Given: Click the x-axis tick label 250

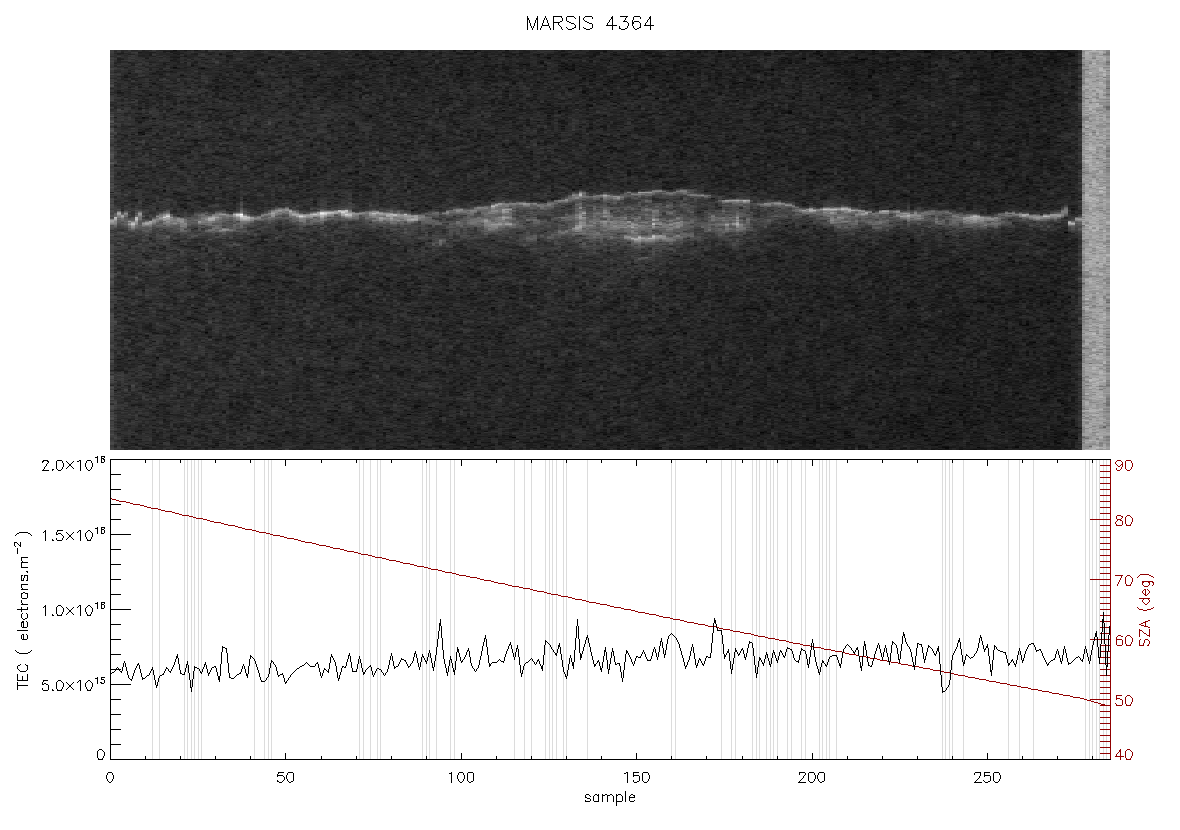Looking at the screenshot, I should point(987,778).
